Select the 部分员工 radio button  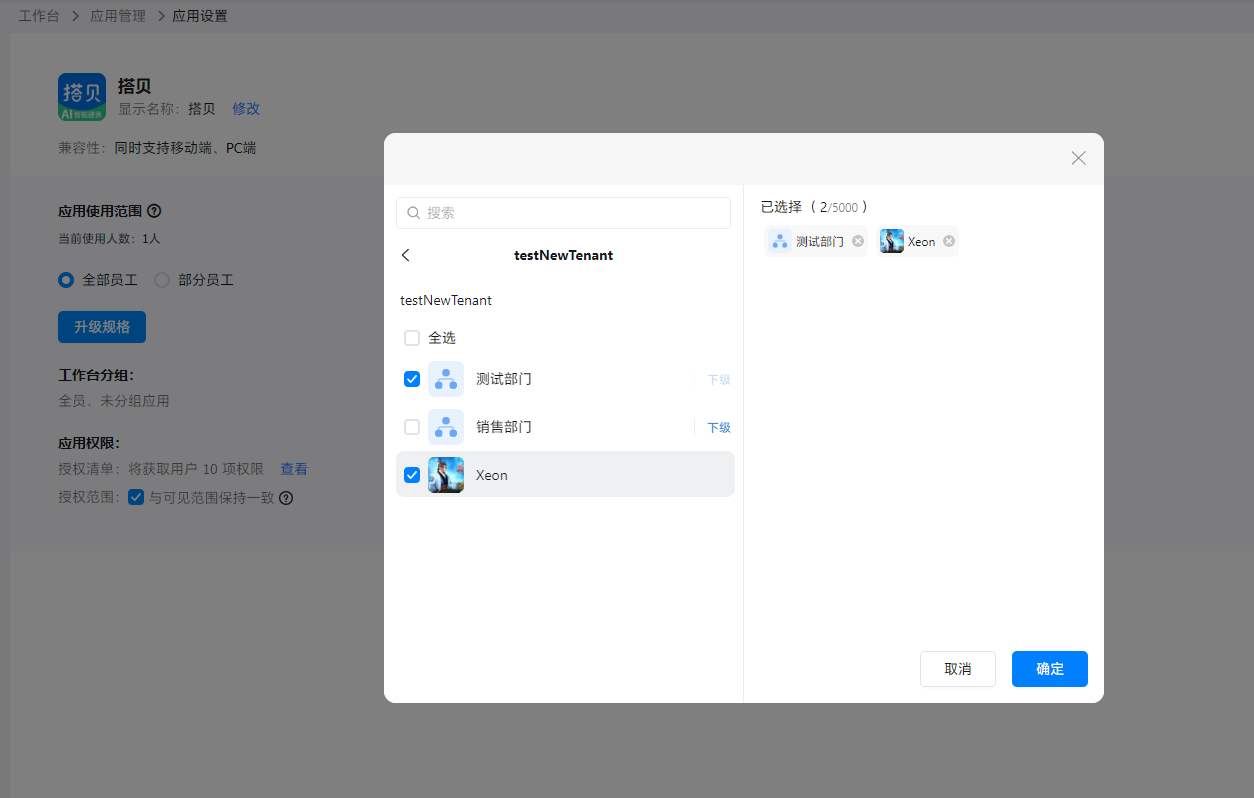(x=162, y=280)
